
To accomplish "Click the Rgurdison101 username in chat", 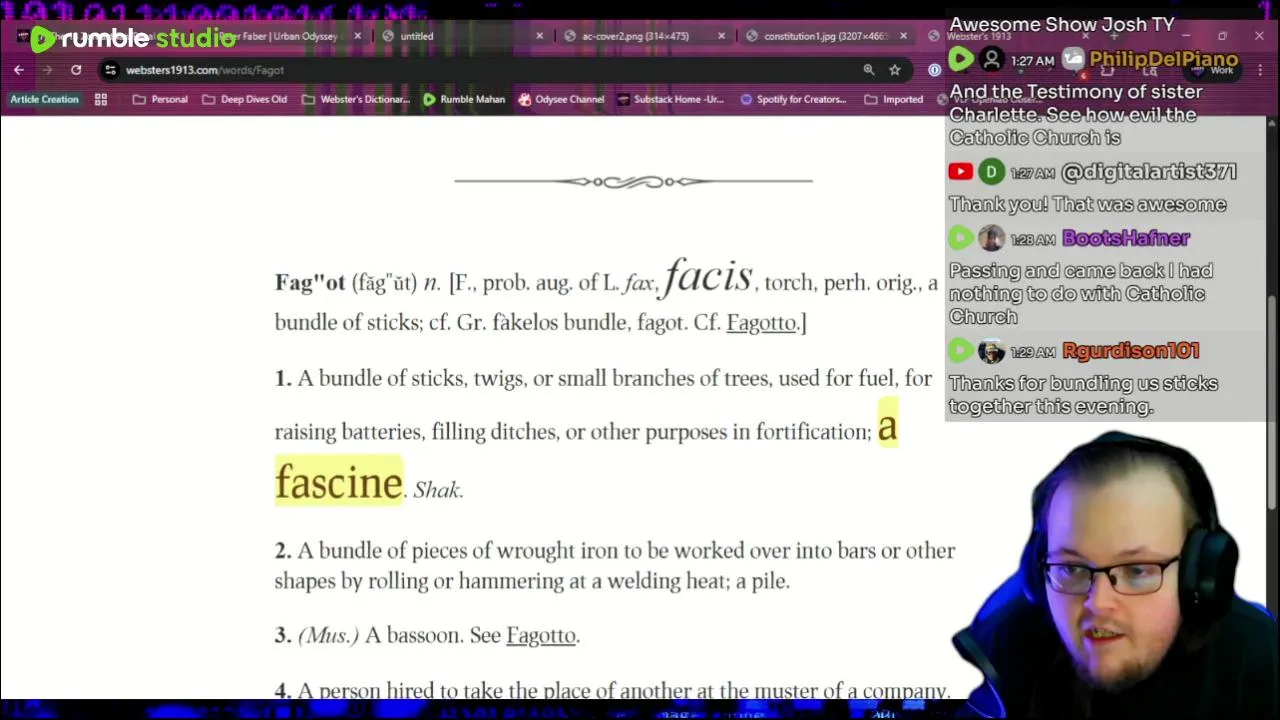I will (x=1130, y=351).
